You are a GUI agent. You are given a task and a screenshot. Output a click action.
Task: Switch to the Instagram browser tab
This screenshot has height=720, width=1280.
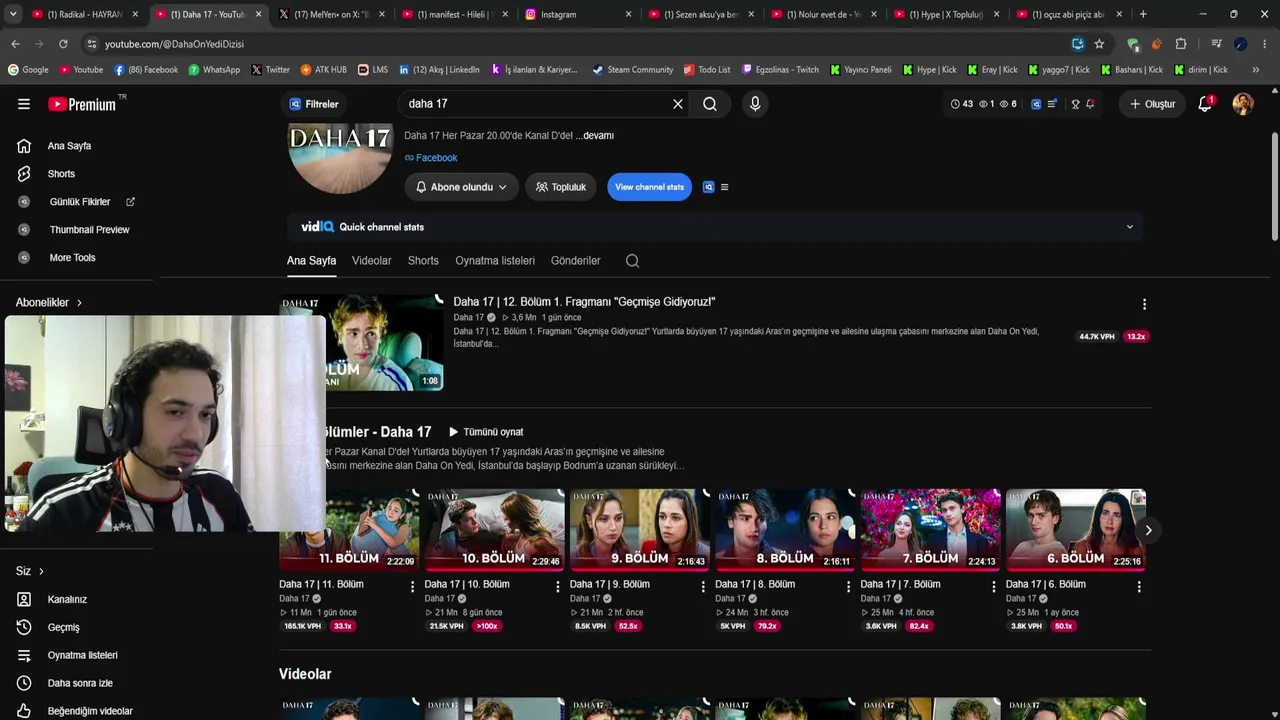point(578,14)
